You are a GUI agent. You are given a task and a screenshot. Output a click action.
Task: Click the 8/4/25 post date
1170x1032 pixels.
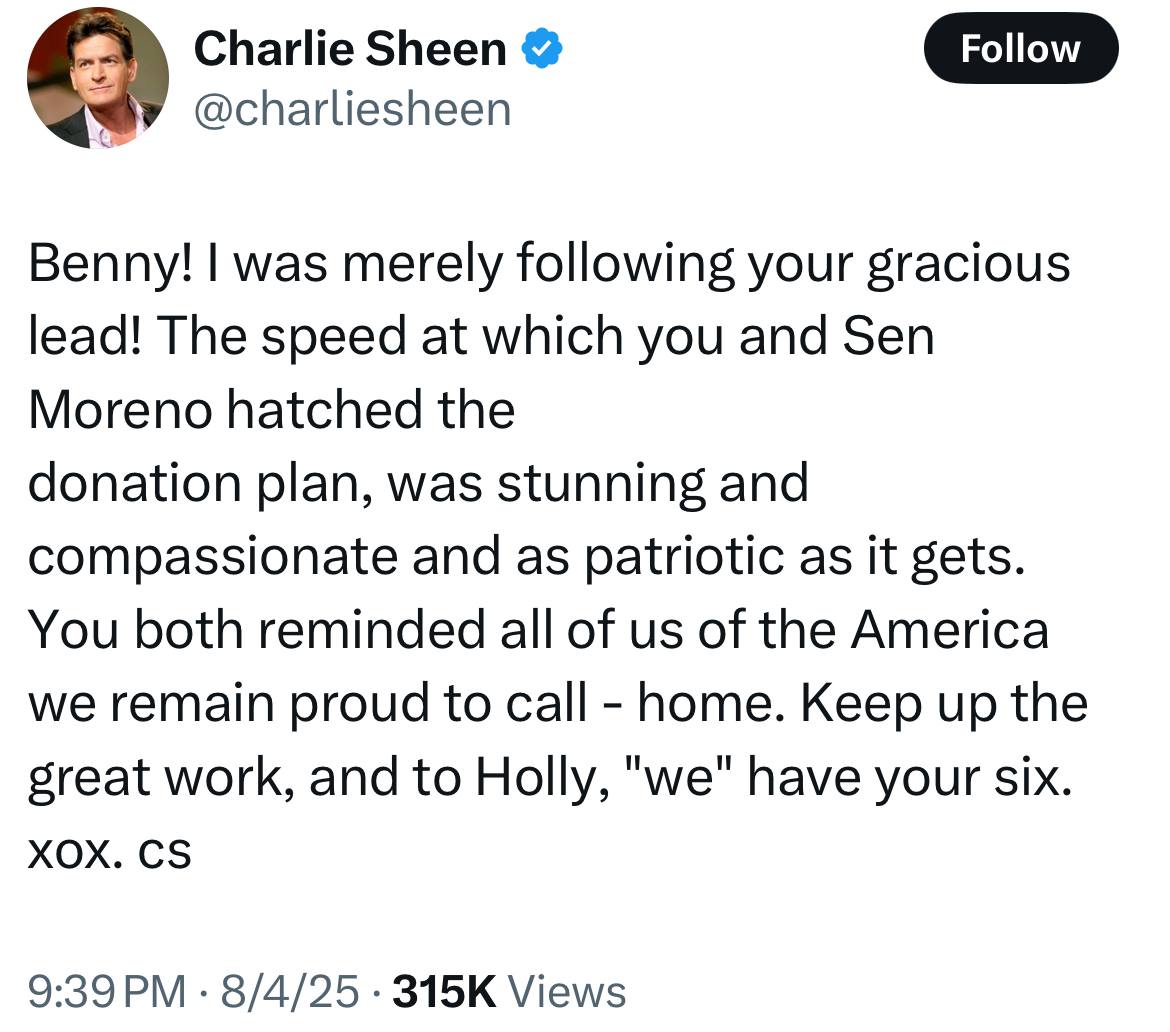tap(290, 992)
